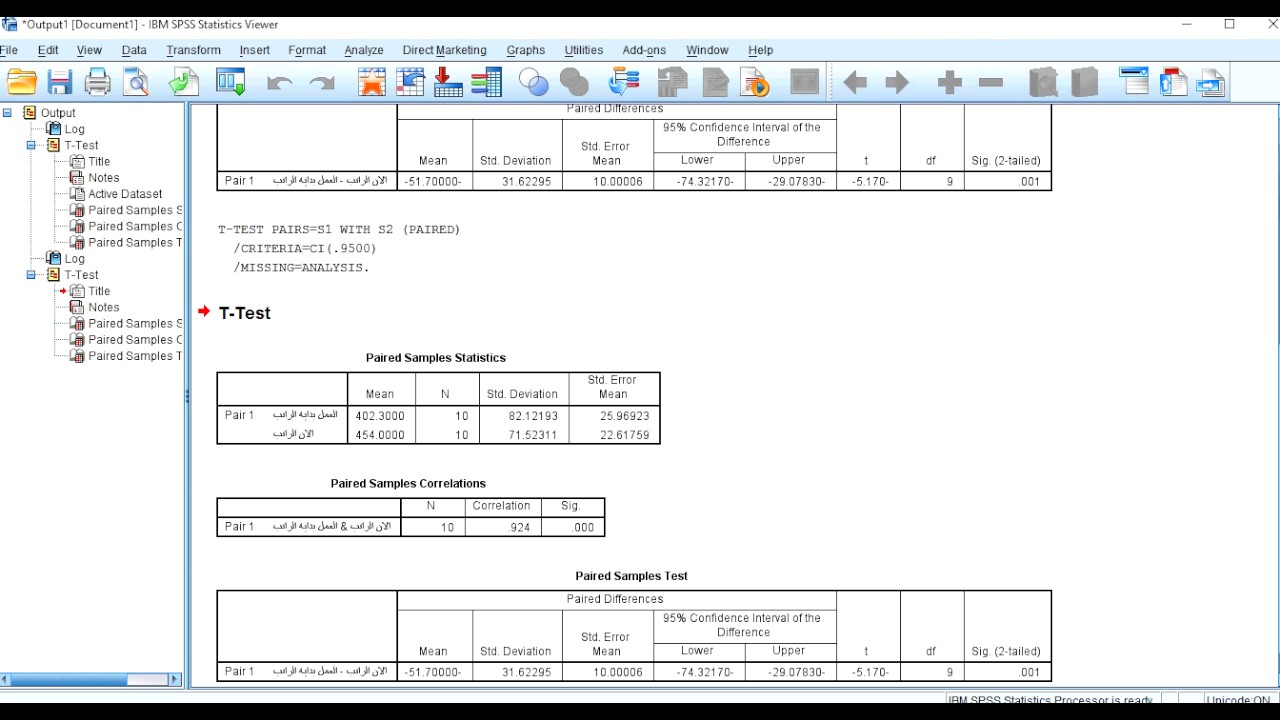
Task: Select the mean value 402.3000 cell
Action: [x=381, y=415]
